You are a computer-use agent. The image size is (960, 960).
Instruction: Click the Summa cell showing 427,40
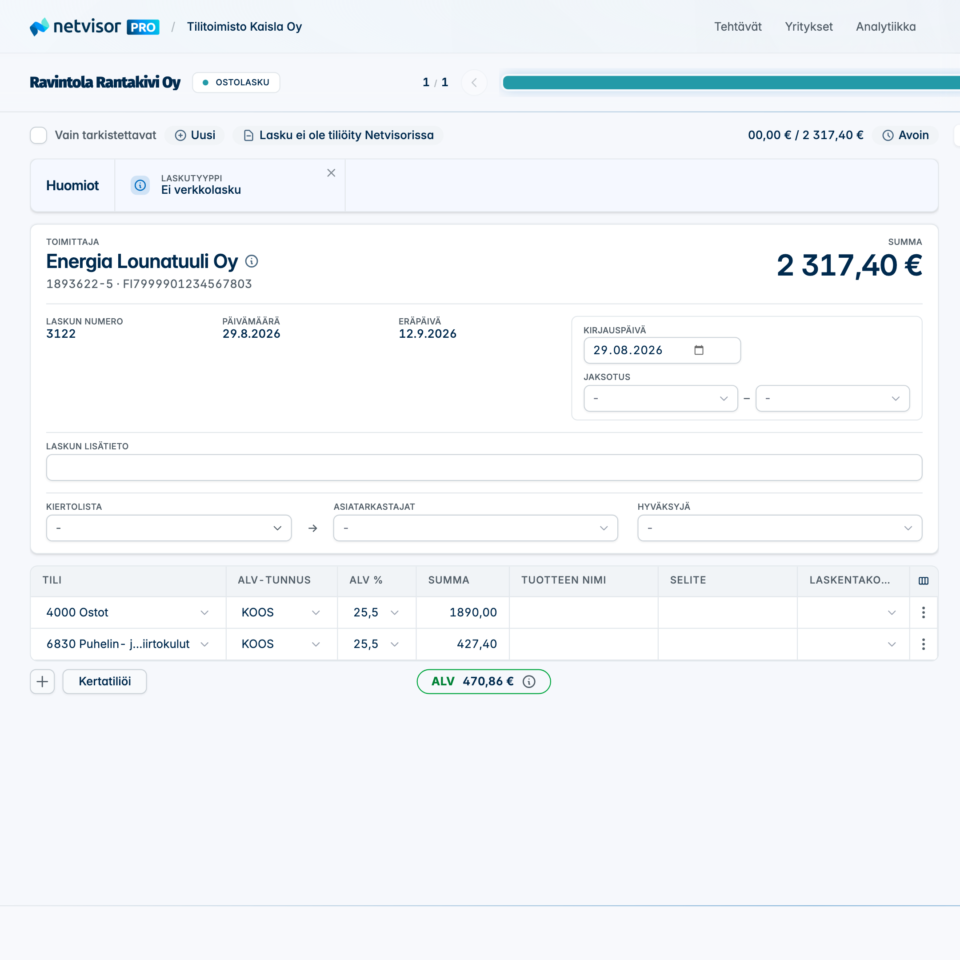[463, 644]
